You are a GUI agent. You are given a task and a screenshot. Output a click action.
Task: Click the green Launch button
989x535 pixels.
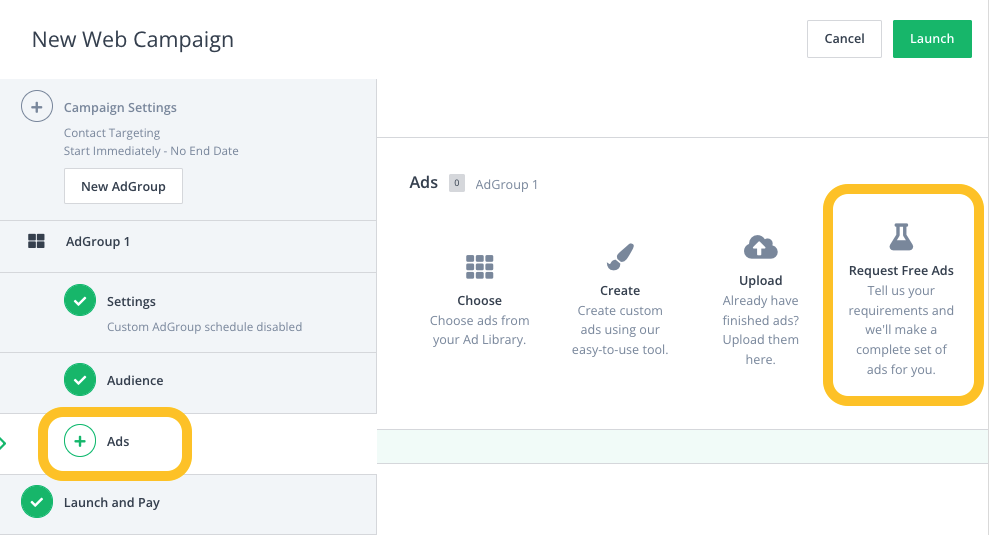[x=932, y=38]
